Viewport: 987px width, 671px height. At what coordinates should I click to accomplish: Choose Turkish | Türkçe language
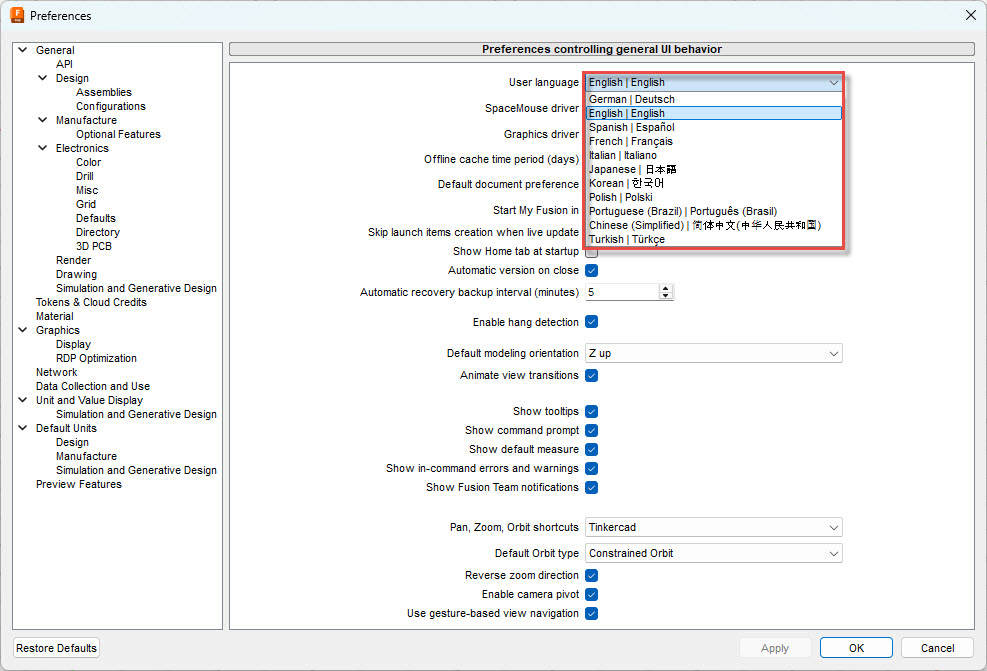coord(714,239)
